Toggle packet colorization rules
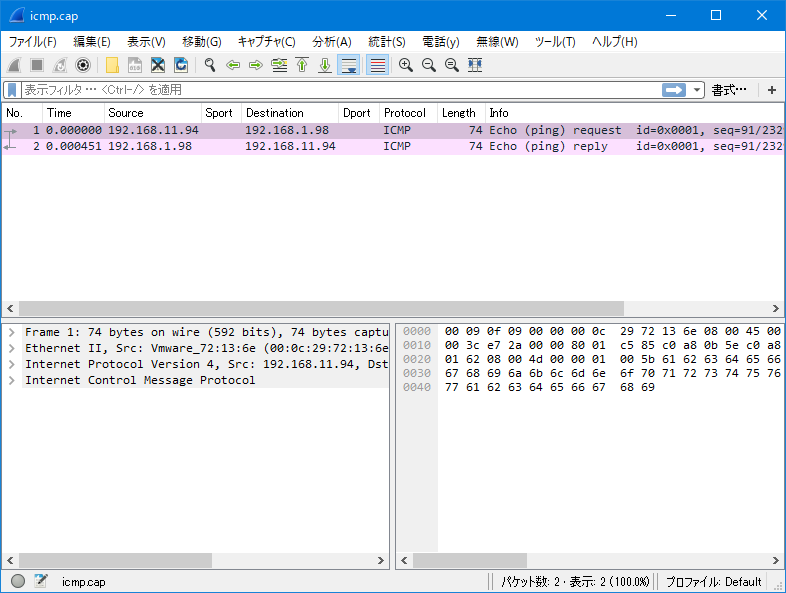Screen dimensions: 786x593 (x=377, y=65)
